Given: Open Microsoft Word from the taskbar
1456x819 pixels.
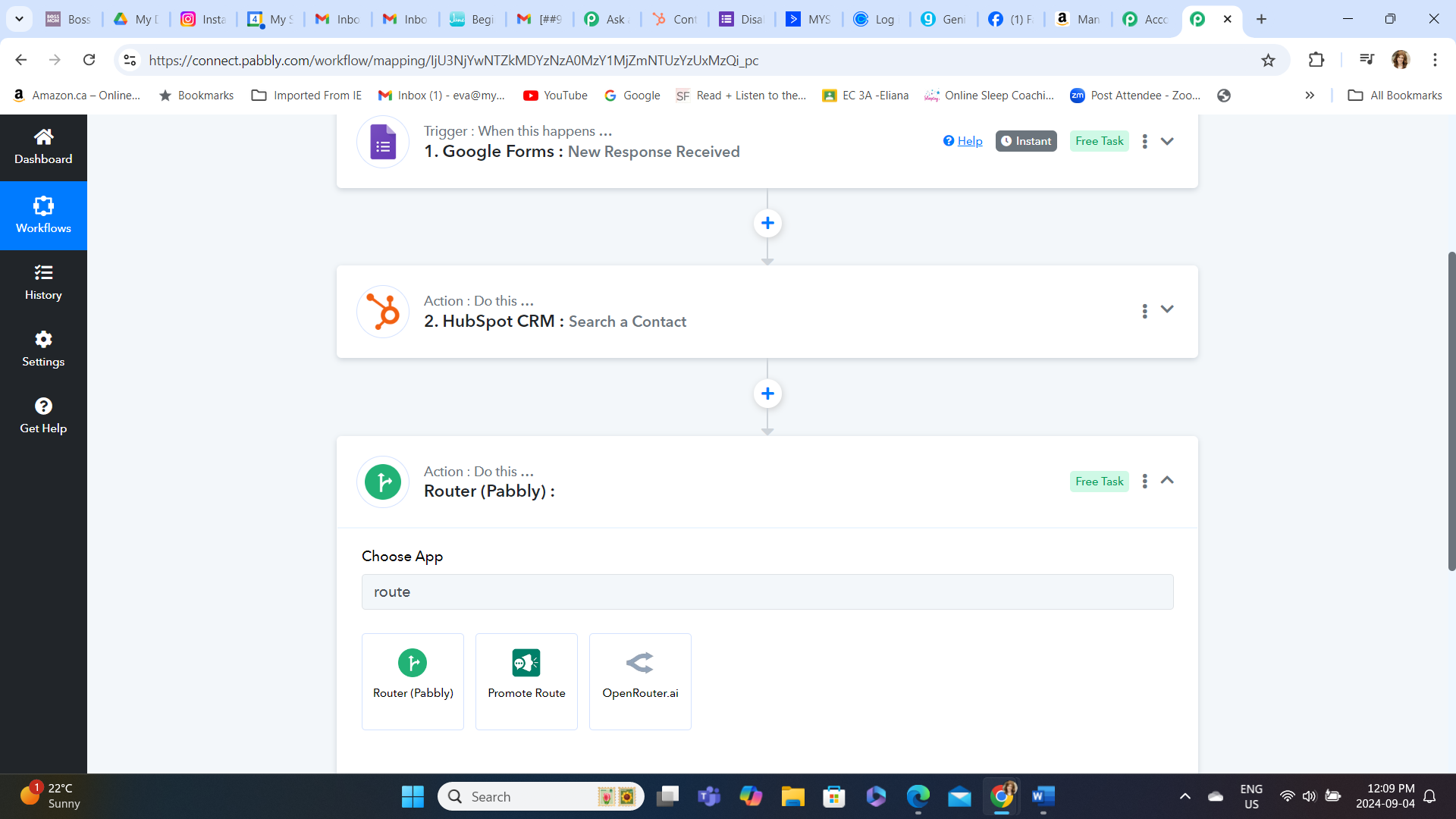Looking at the screenshot, I should point(1043,796).
